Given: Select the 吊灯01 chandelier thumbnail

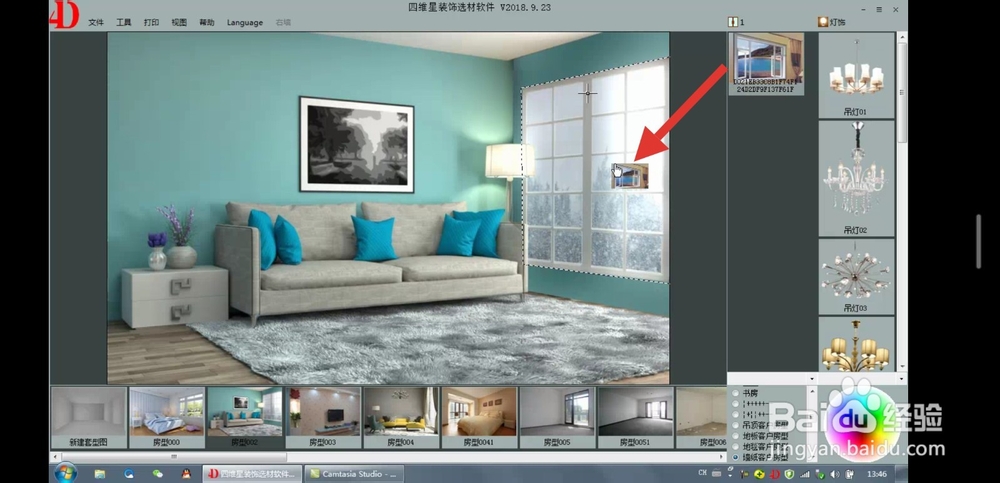Looking at the screenshot, I should tap(857, 75).
